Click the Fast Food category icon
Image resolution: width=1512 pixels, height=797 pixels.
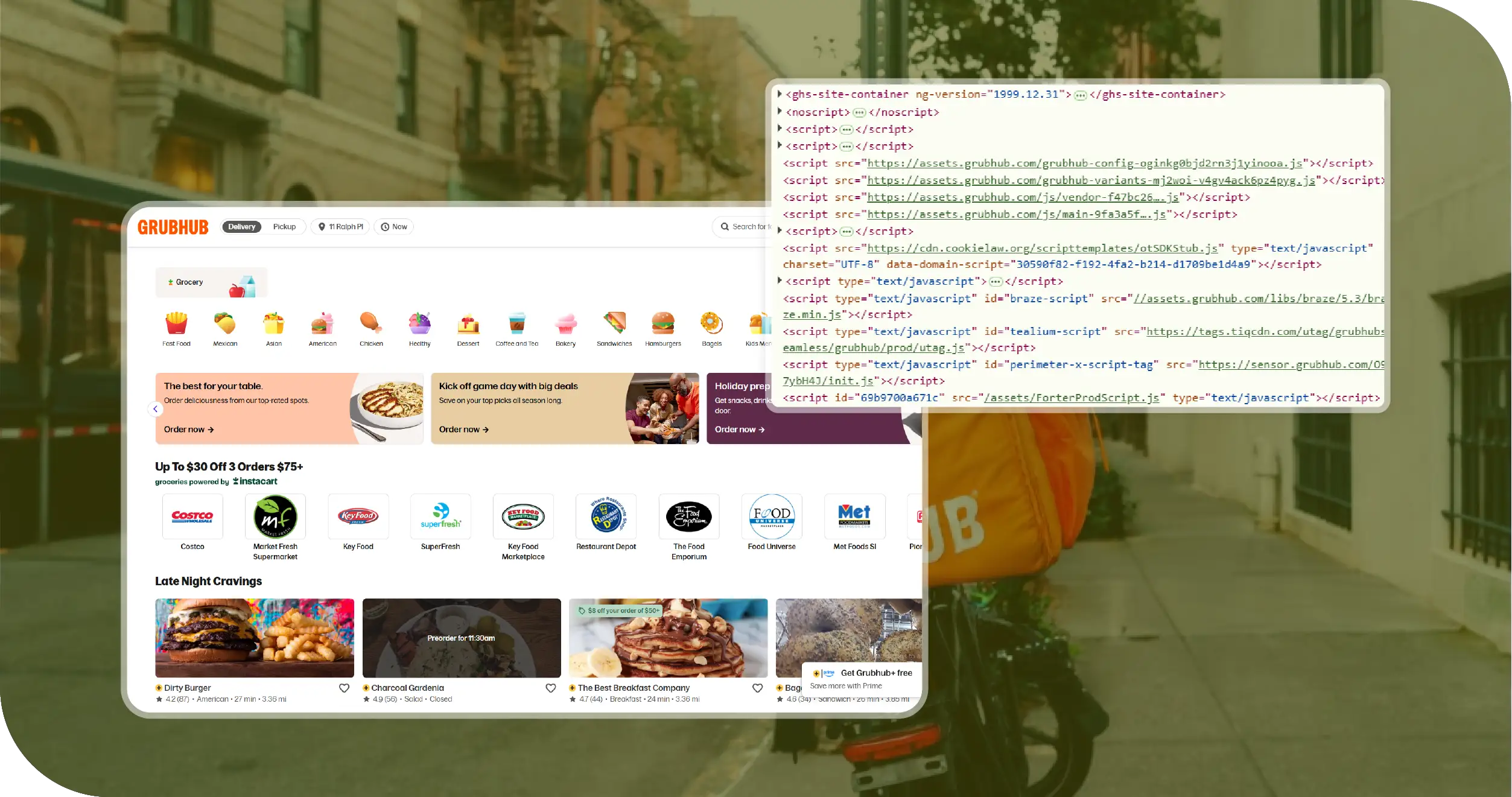point(176,323)
